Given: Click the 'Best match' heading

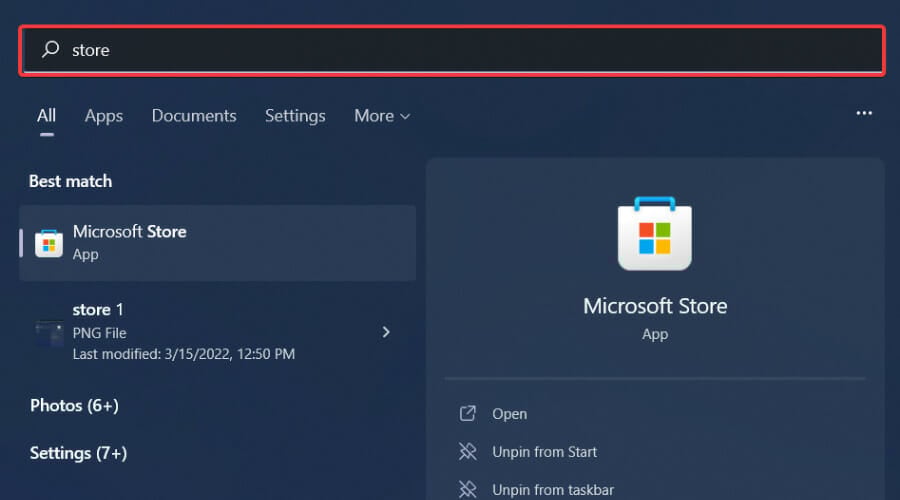Looking at the screenshot, I should click(71, 181).
